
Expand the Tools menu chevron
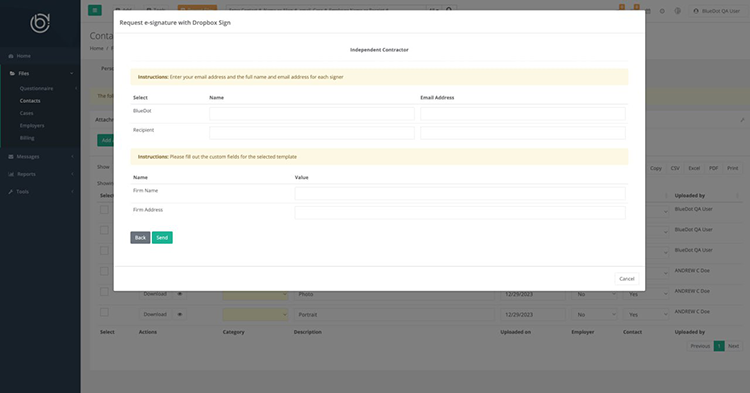coord(72,192)
